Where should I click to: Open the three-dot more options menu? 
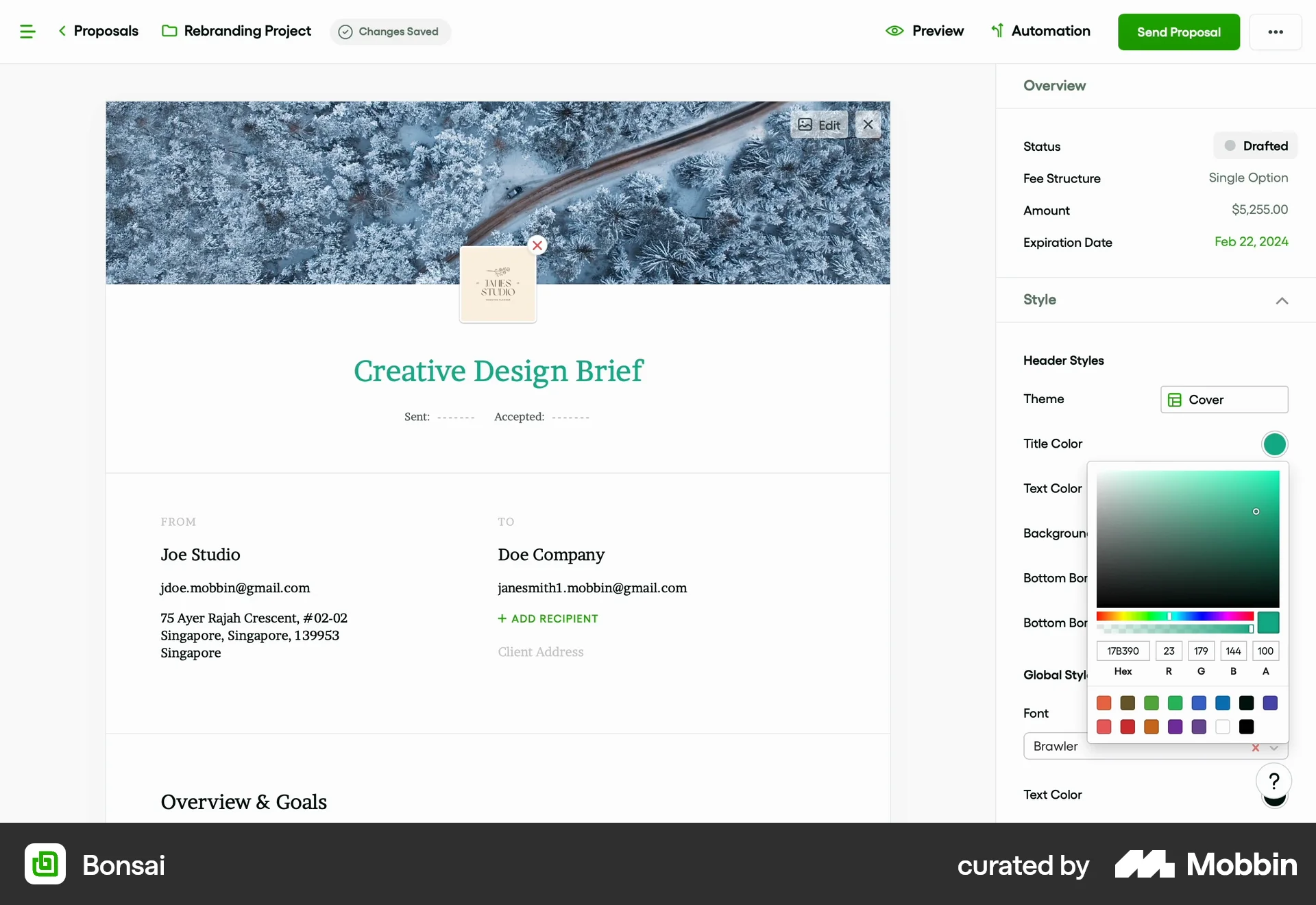pyautogui.click(x=1276, y=32)
